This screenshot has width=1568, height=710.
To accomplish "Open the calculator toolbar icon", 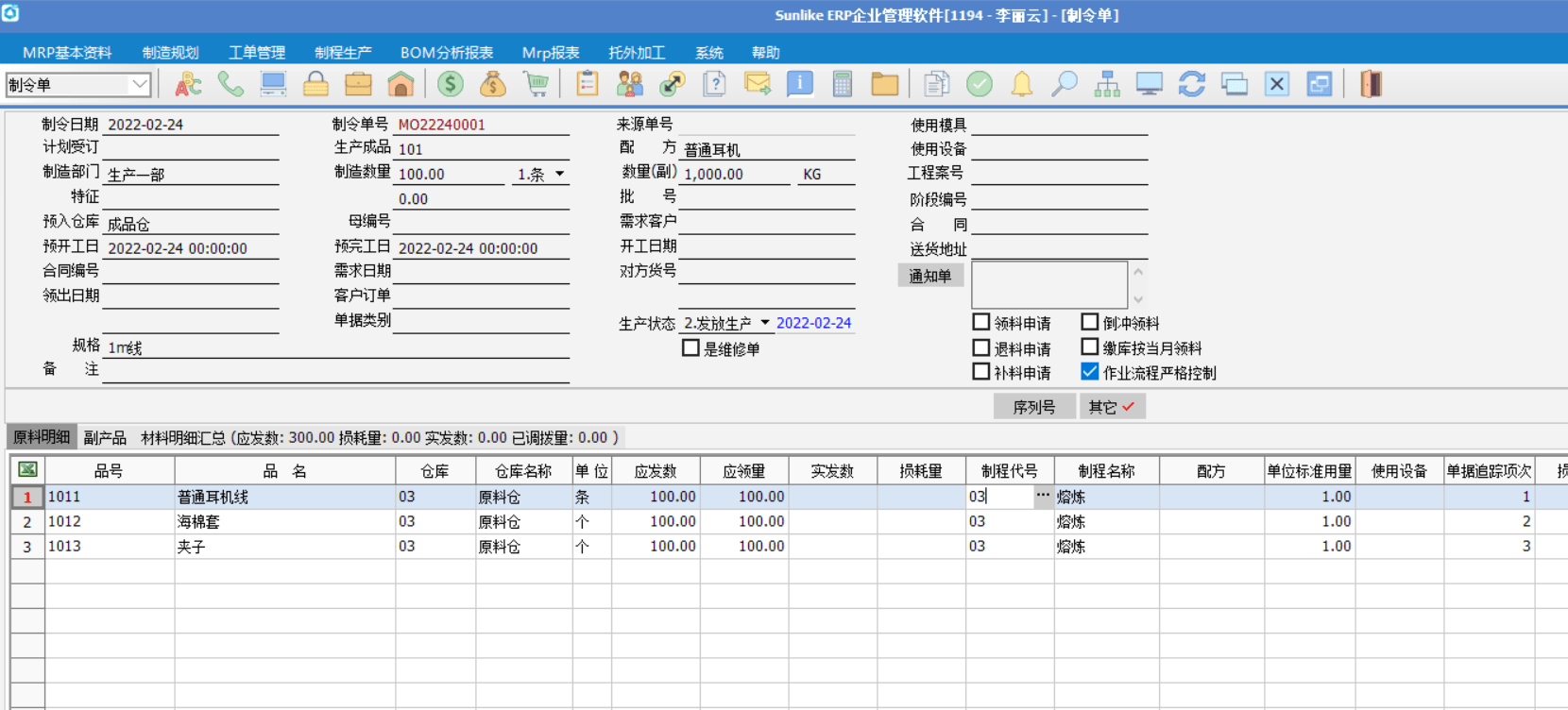I will pyautogui.click(x=842, y=84).
